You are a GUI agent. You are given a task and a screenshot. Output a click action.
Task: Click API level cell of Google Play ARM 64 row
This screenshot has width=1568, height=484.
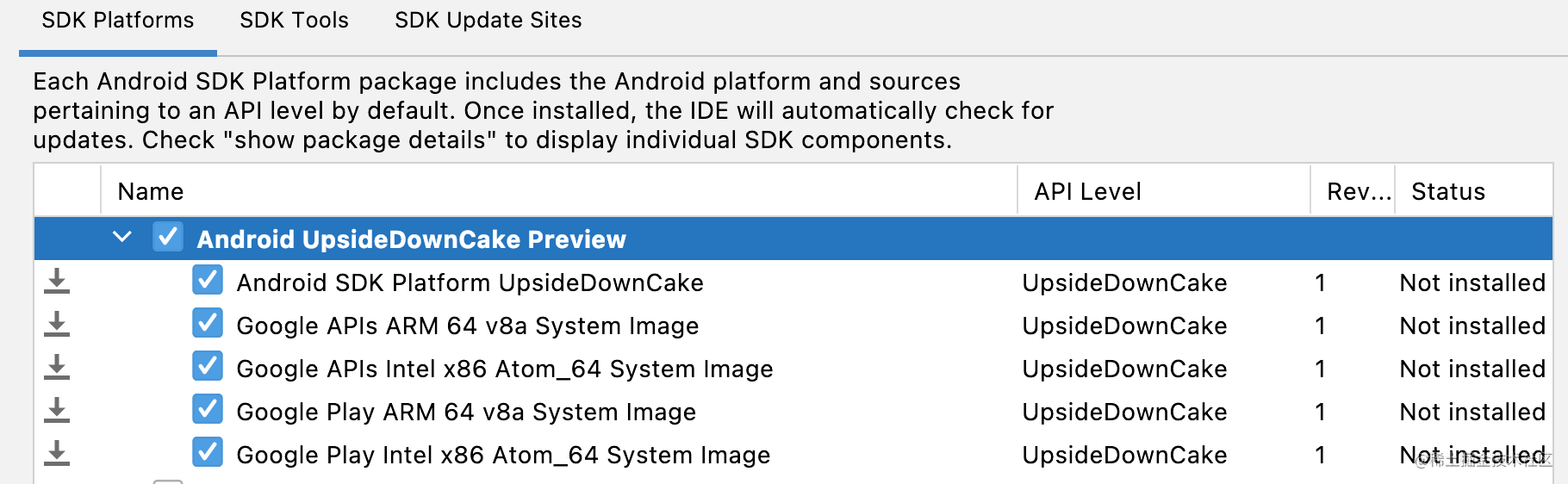click(1124, 412)
